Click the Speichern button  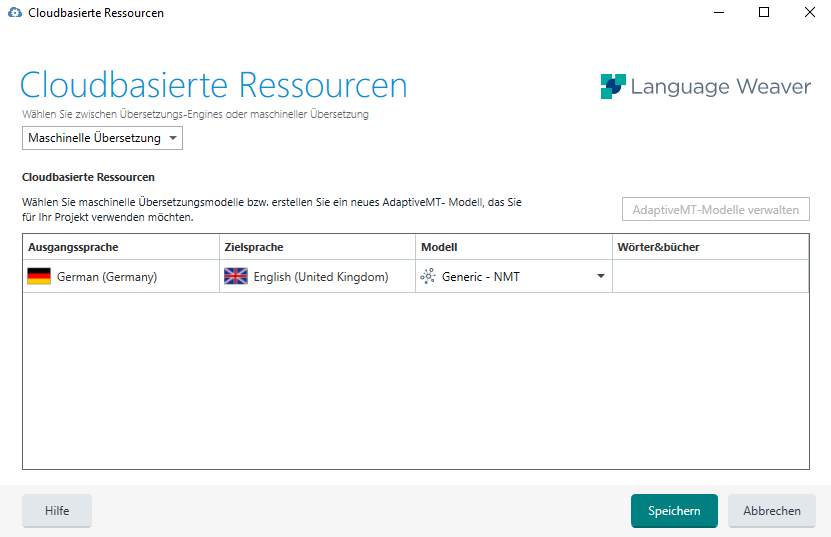point(674,510)
